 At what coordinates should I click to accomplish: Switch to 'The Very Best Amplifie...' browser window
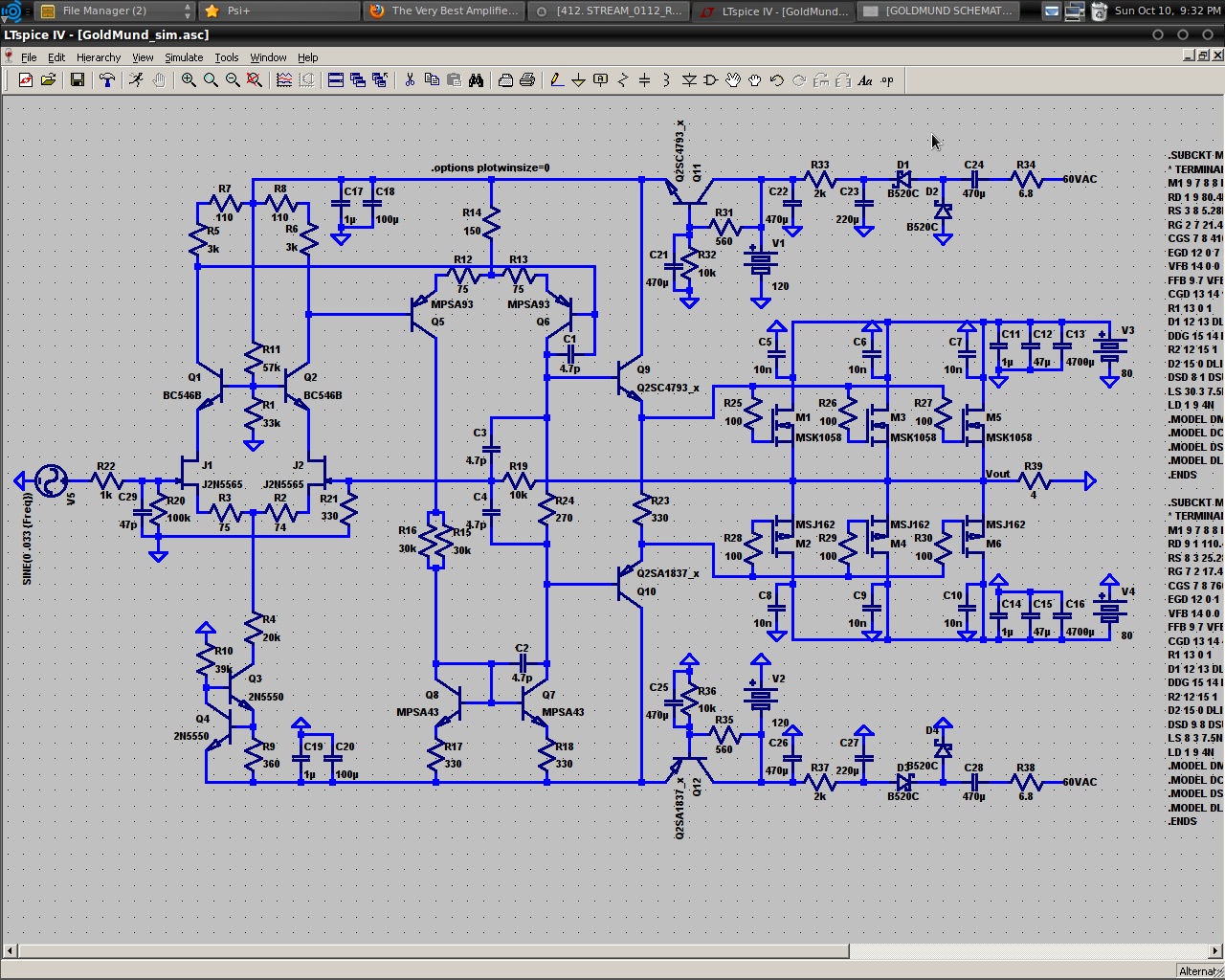444,11
